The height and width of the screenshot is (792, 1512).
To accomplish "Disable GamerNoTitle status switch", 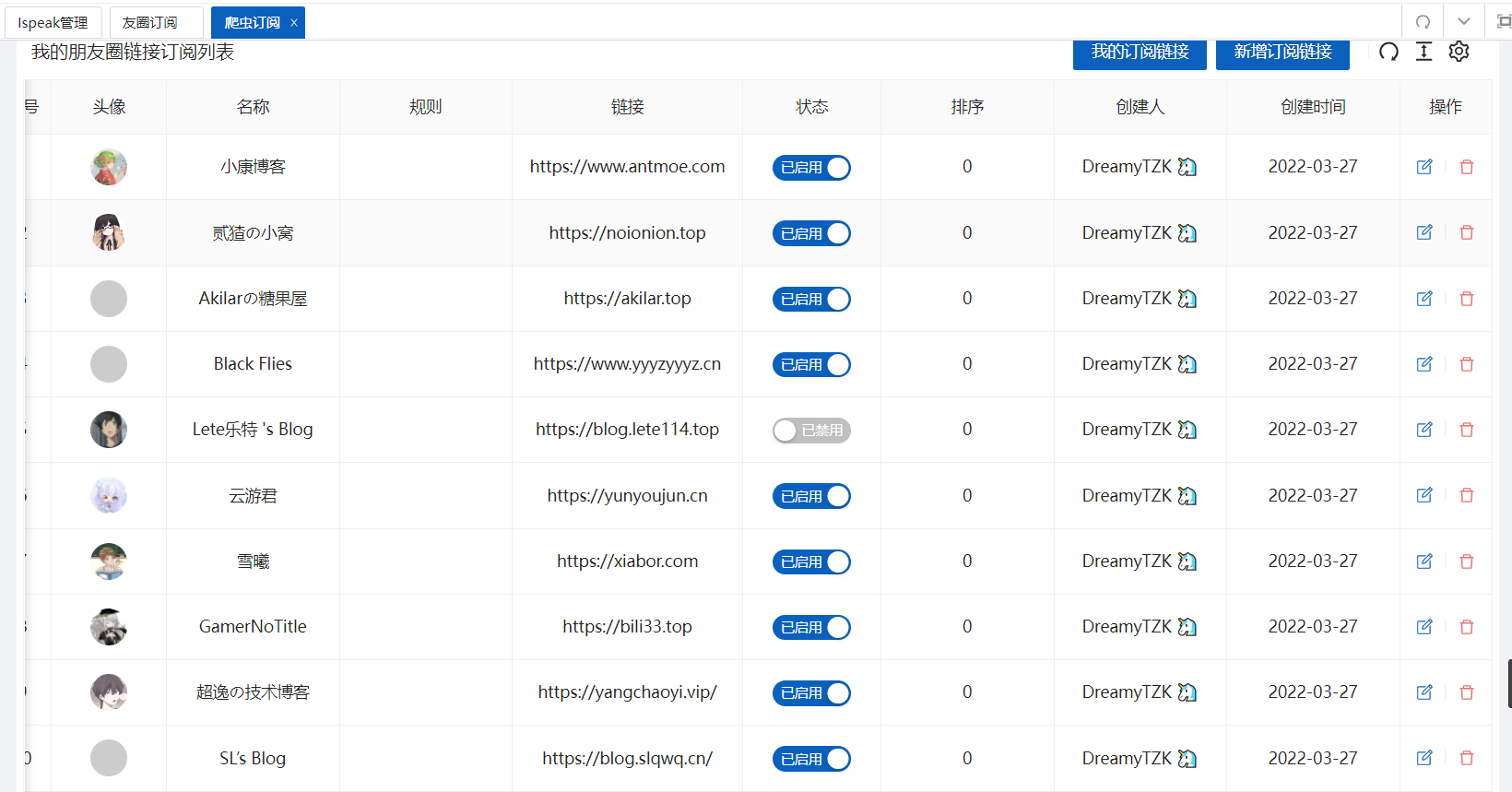I will pyautogui.click(x=811, y=627).
